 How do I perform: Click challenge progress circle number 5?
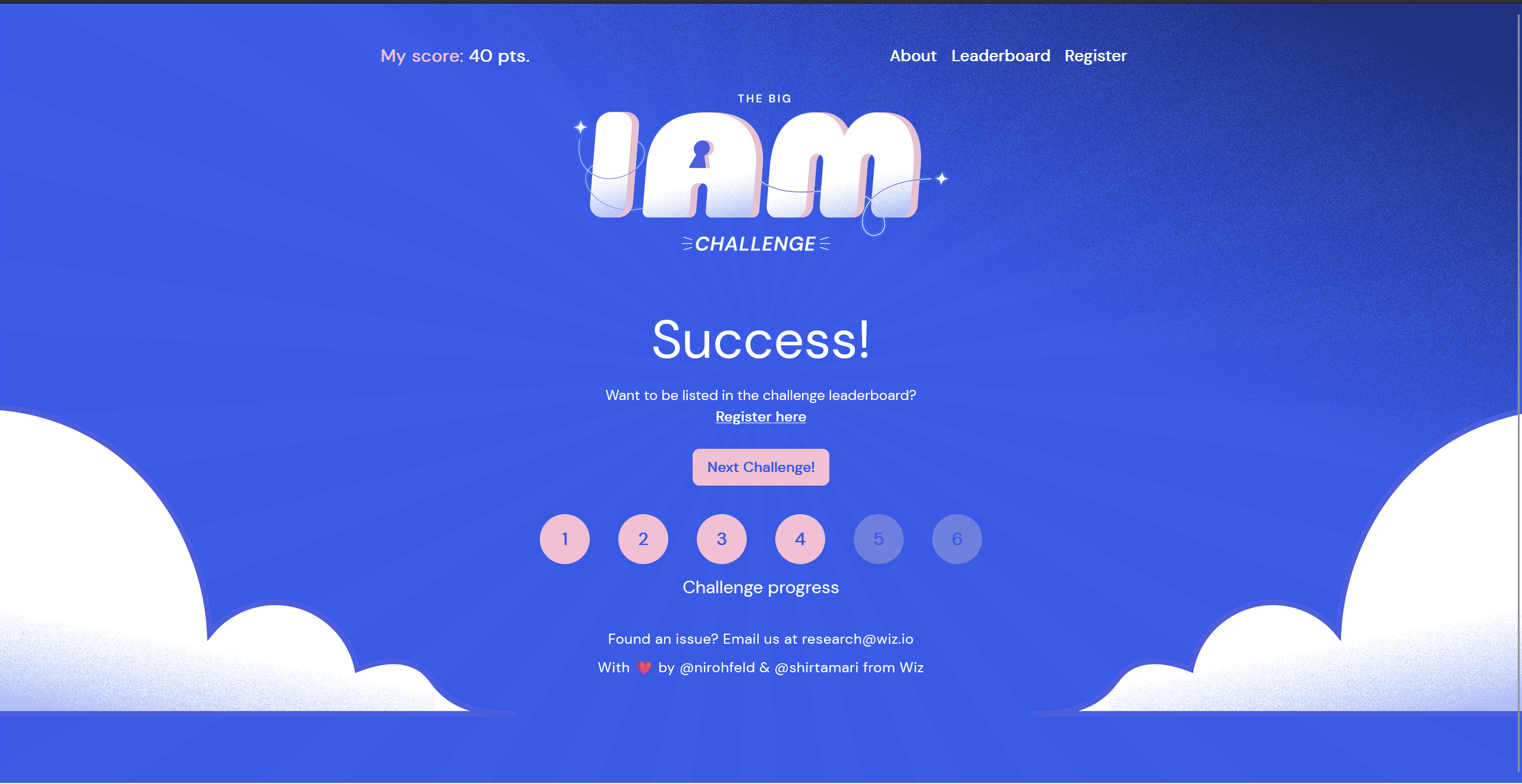tap(878, 539)
